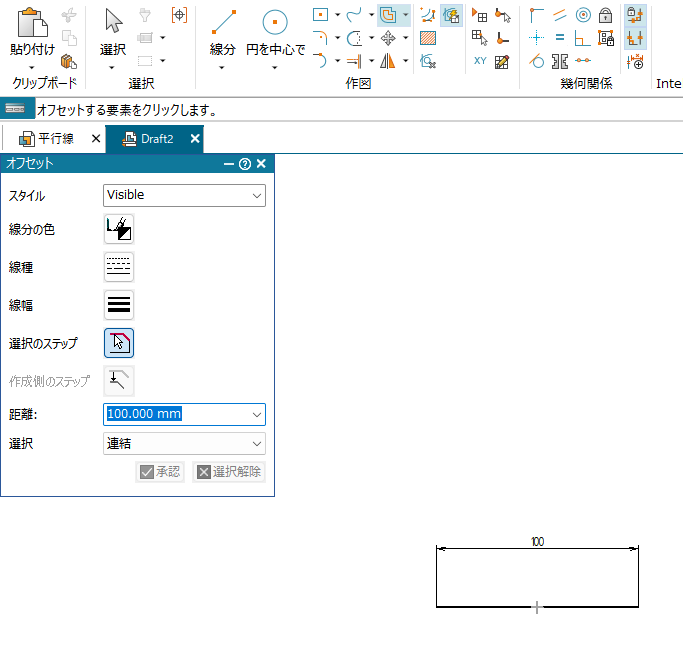Minimize the オフセット panel
Viewport: 683px width, 647px height.
point(229,164)
